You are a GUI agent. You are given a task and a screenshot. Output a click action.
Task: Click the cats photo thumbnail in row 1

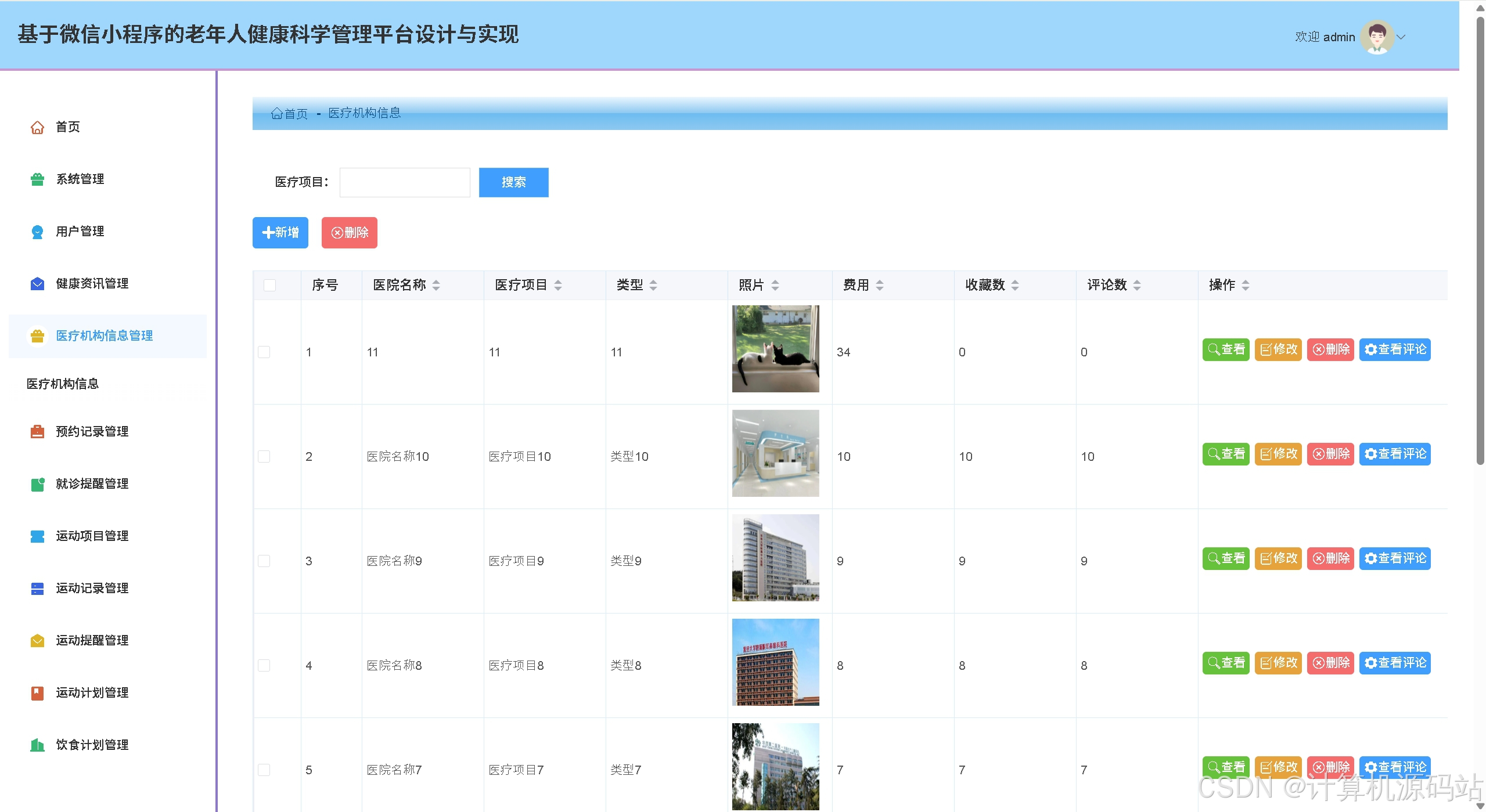click(x=775, y=349)
